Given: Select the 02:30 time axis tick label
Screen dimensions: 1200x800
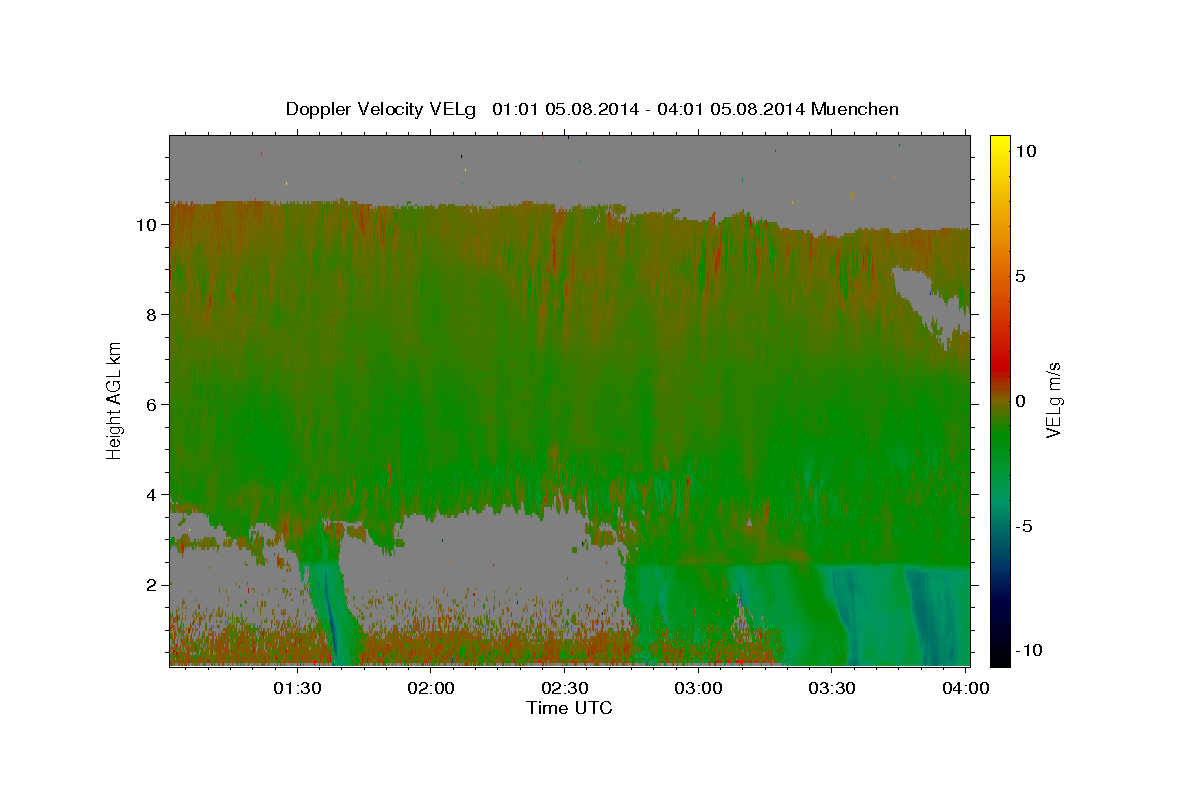Looking at the screenshot, I should pyautogui.click(x=566, y=688).
